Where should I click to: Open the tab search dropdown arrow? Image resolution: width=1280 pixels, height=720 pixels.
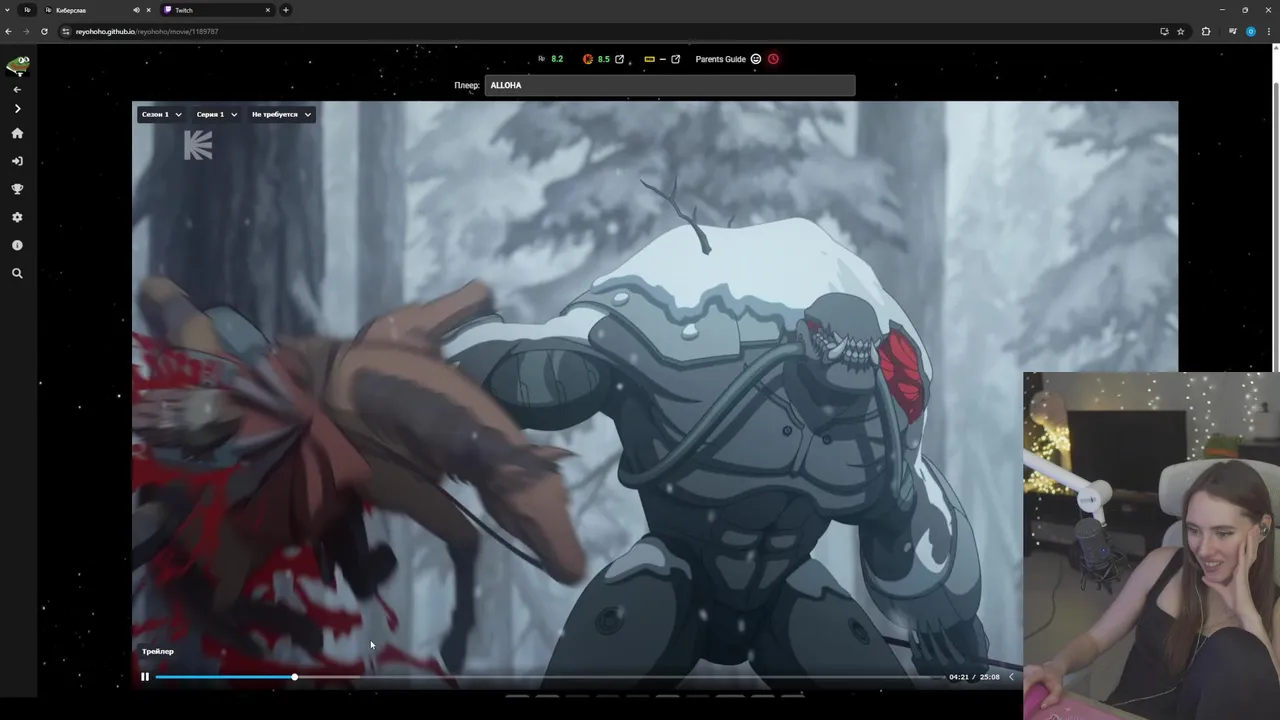coord(8,10)
